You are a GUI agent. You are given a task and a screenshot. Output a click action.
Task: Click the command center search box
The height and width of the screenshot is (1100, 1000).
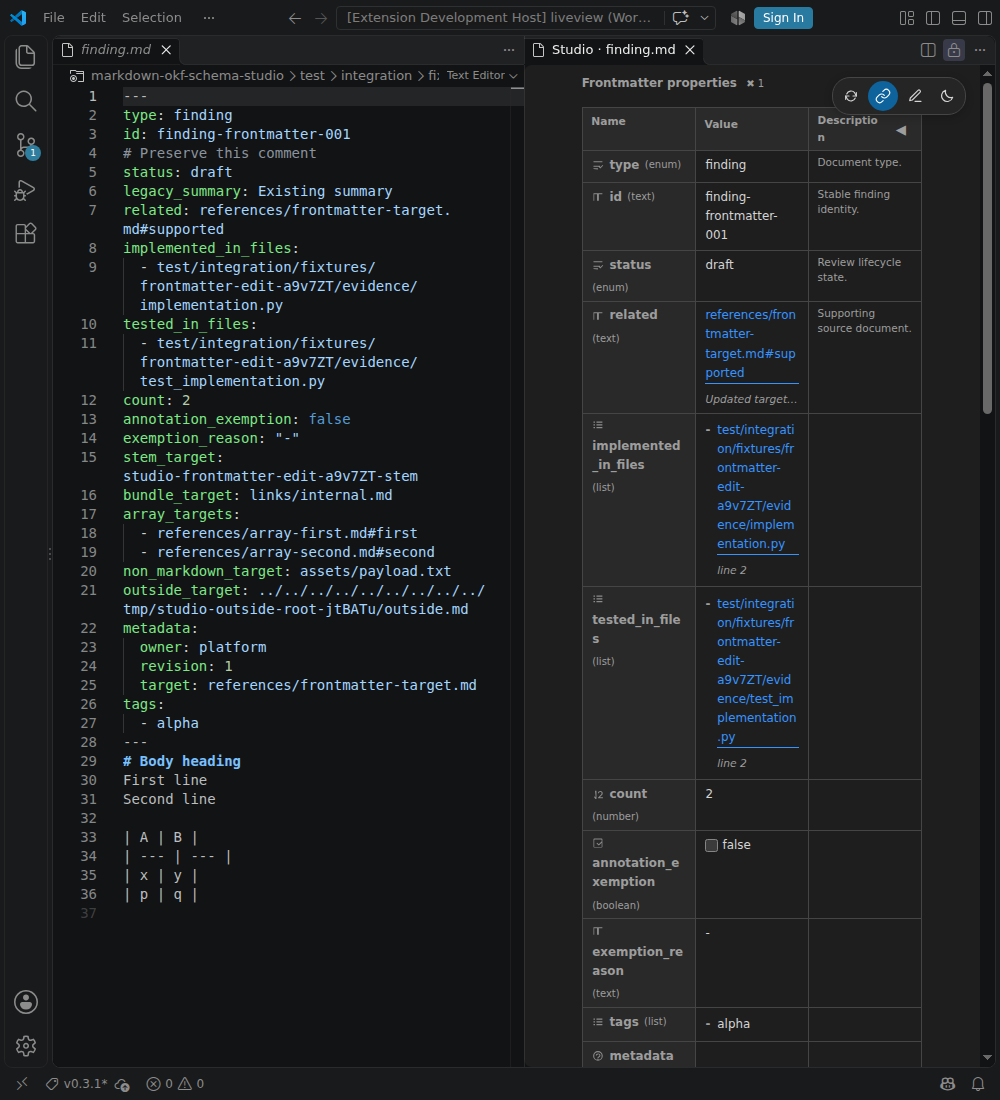click(500, 18)
